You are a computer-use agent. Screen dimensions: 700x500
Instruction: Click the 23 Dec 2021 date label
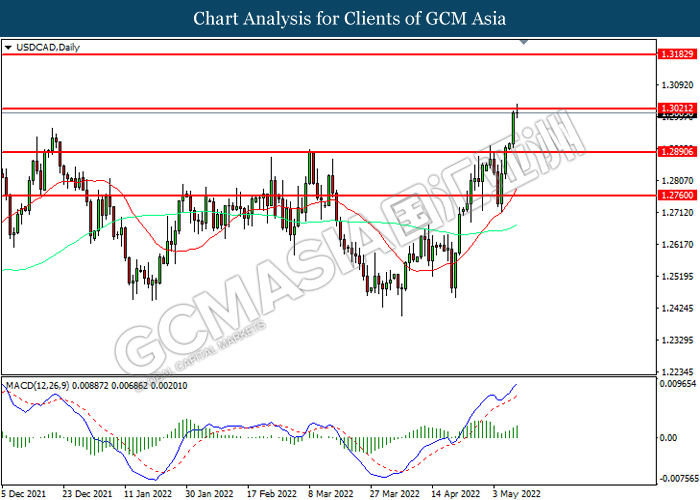[88, 494]
